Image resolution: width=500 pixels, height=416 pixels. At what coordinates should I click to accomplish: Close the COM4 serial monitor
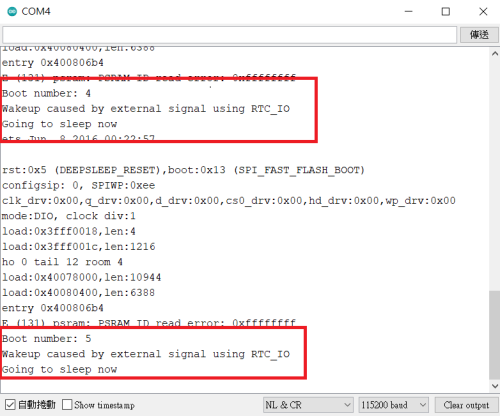point(483,12)
